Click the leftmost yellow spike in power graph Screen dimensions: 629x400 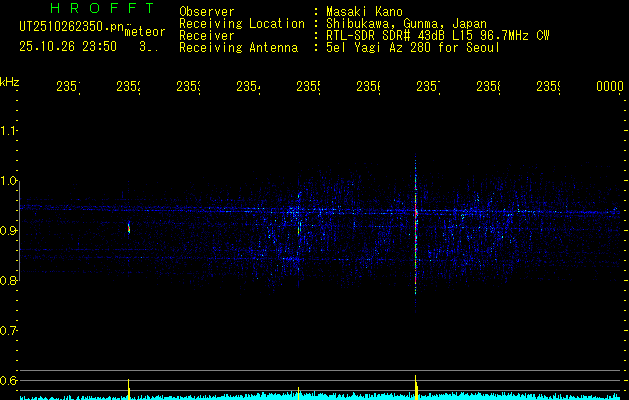(x=129, y=388)
